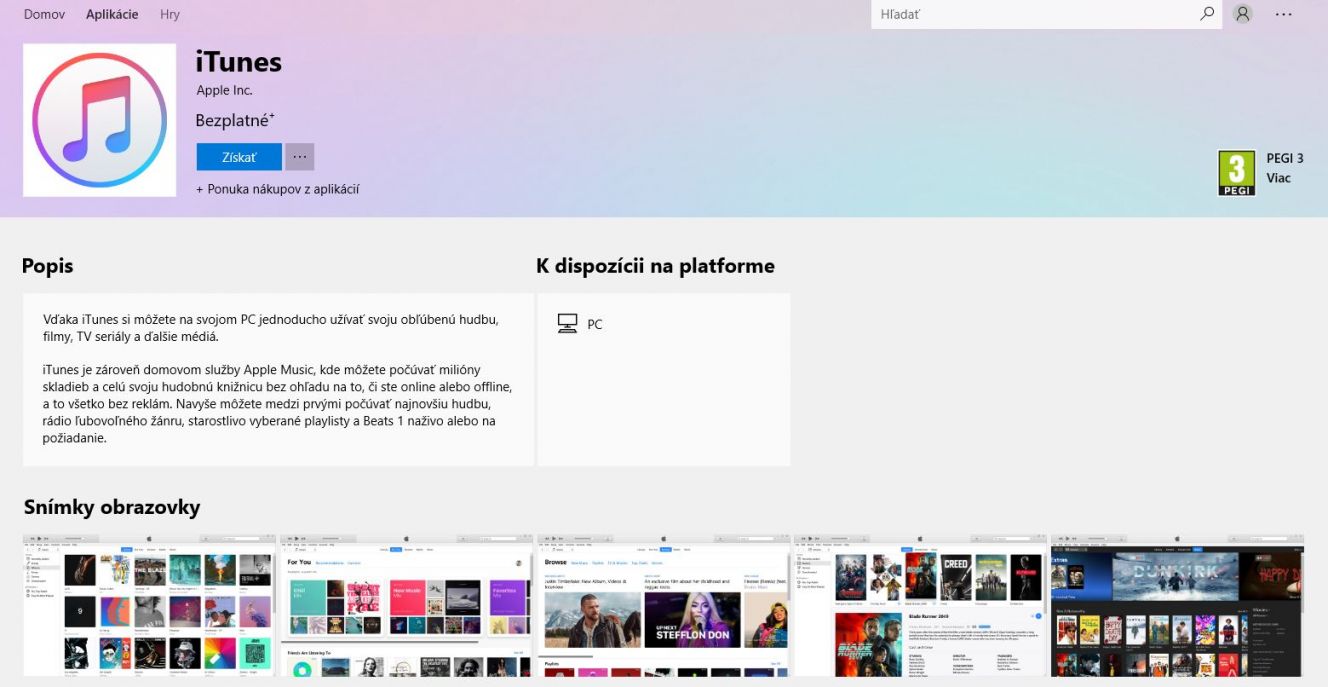Click the PC platform label
This screenshot has width=1328, height=687.
pos(595,325)
